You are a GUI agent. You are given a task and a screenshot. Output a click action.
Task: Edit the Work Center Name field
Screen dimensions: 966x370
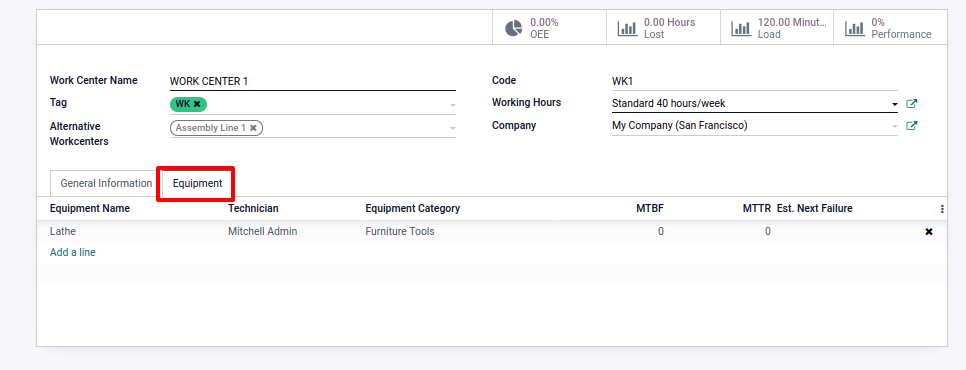pyautogui.click(x=313, y=81)
